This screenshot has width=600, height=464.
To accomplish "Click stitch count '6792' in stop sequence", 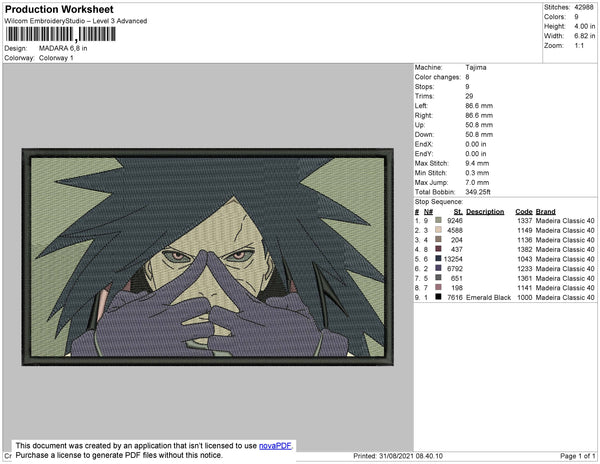I will [455, 269].
